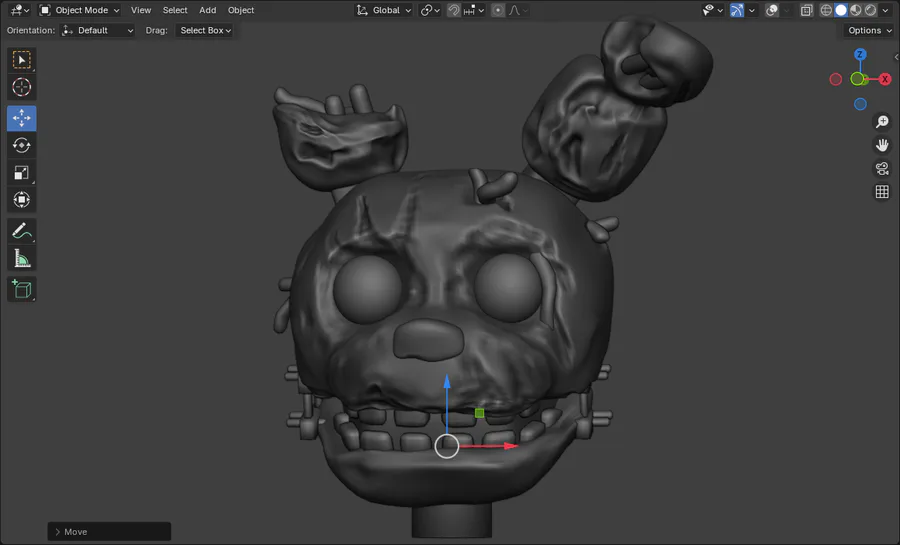Image resolution: width=900 pixels, height=545 pixels.
Task: Open the pivot point dropdown
Action: [430, 10]
